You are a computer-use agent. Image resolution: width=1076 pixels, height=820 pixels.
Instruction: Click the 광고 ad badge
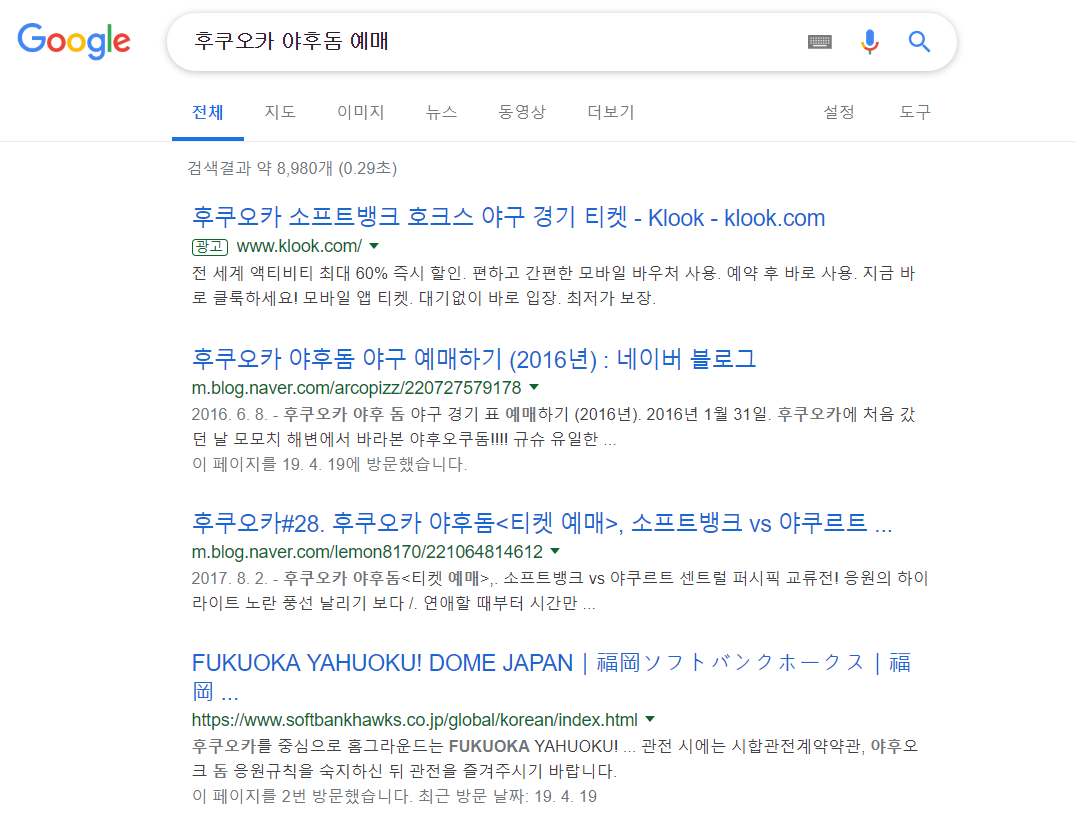209,246
